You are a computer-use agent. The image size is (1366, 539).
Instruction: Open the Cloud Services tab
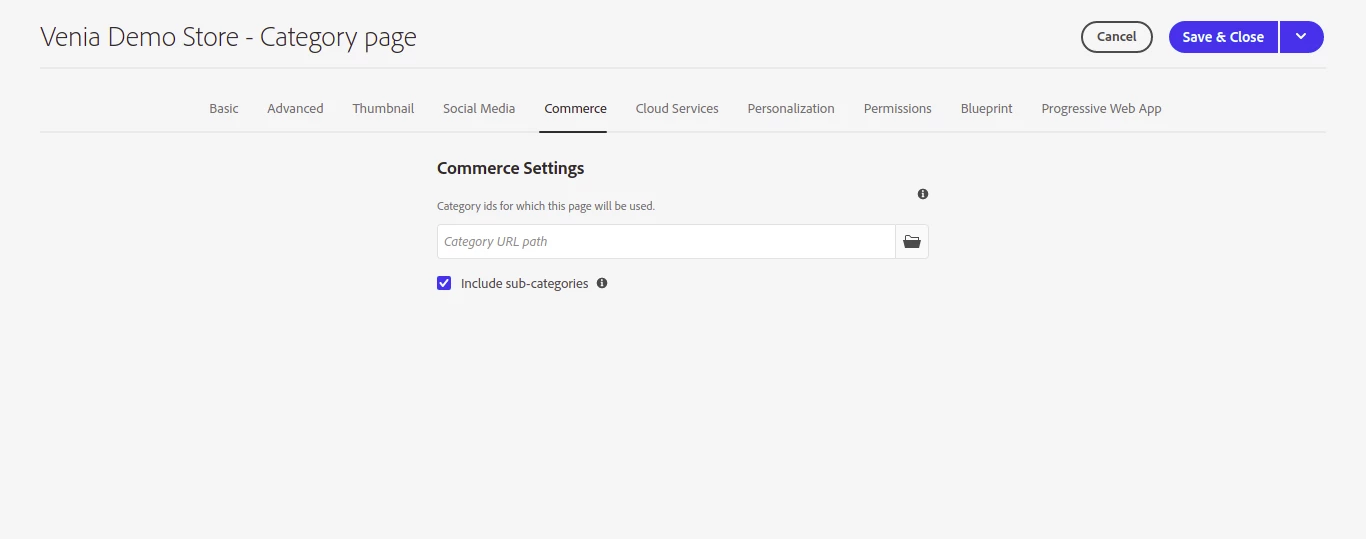click(677, 108)
